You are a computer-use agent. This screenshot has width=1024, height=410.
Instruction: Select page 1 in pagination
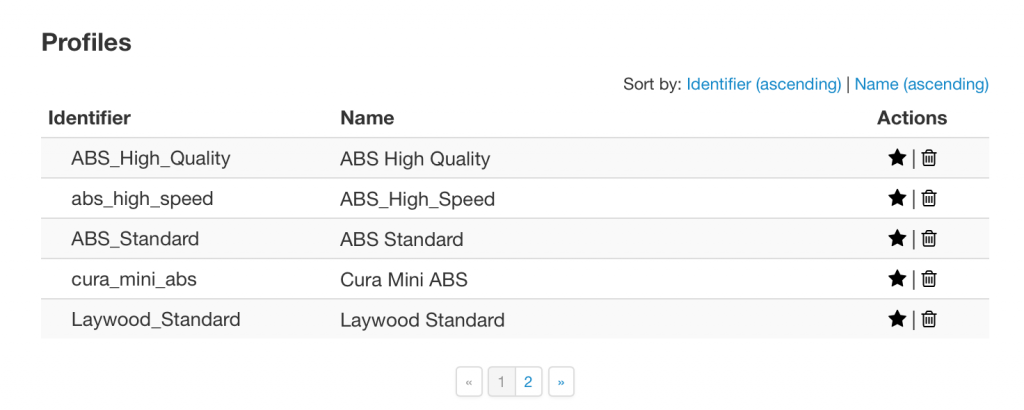tap(502, 382)
